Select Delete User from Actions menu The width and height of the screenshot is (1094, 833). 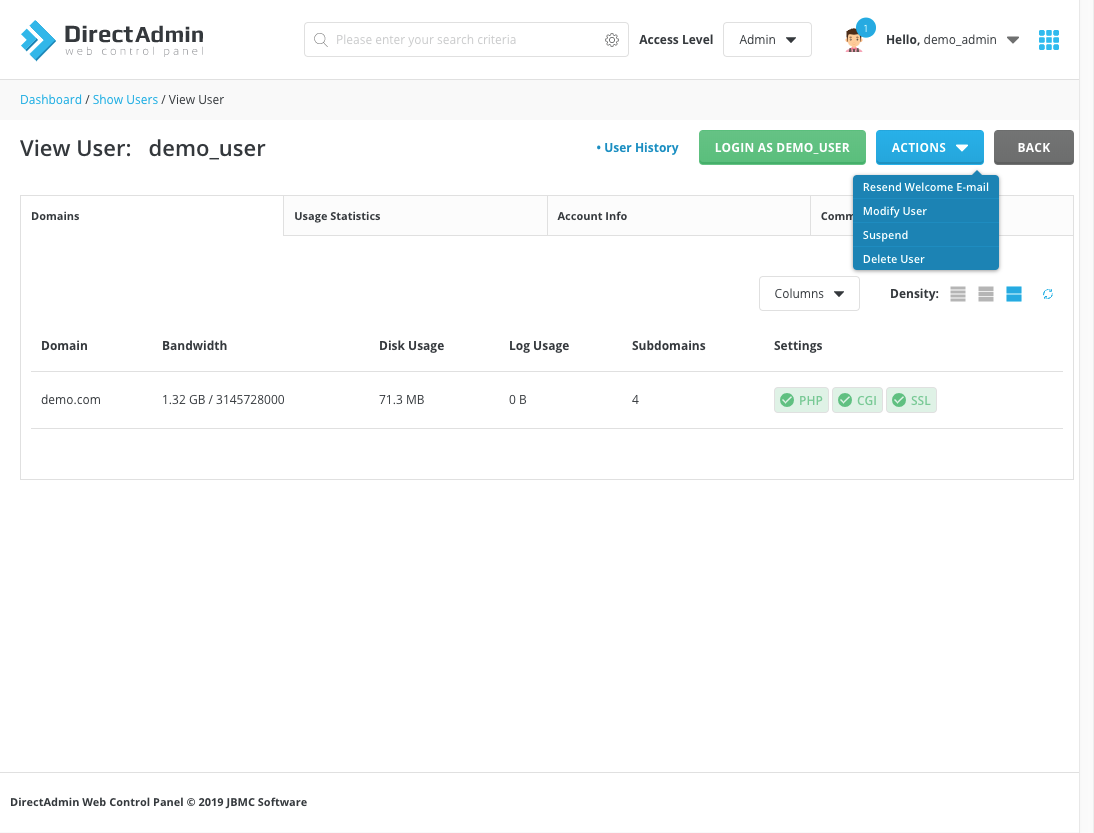click(893, 259)
